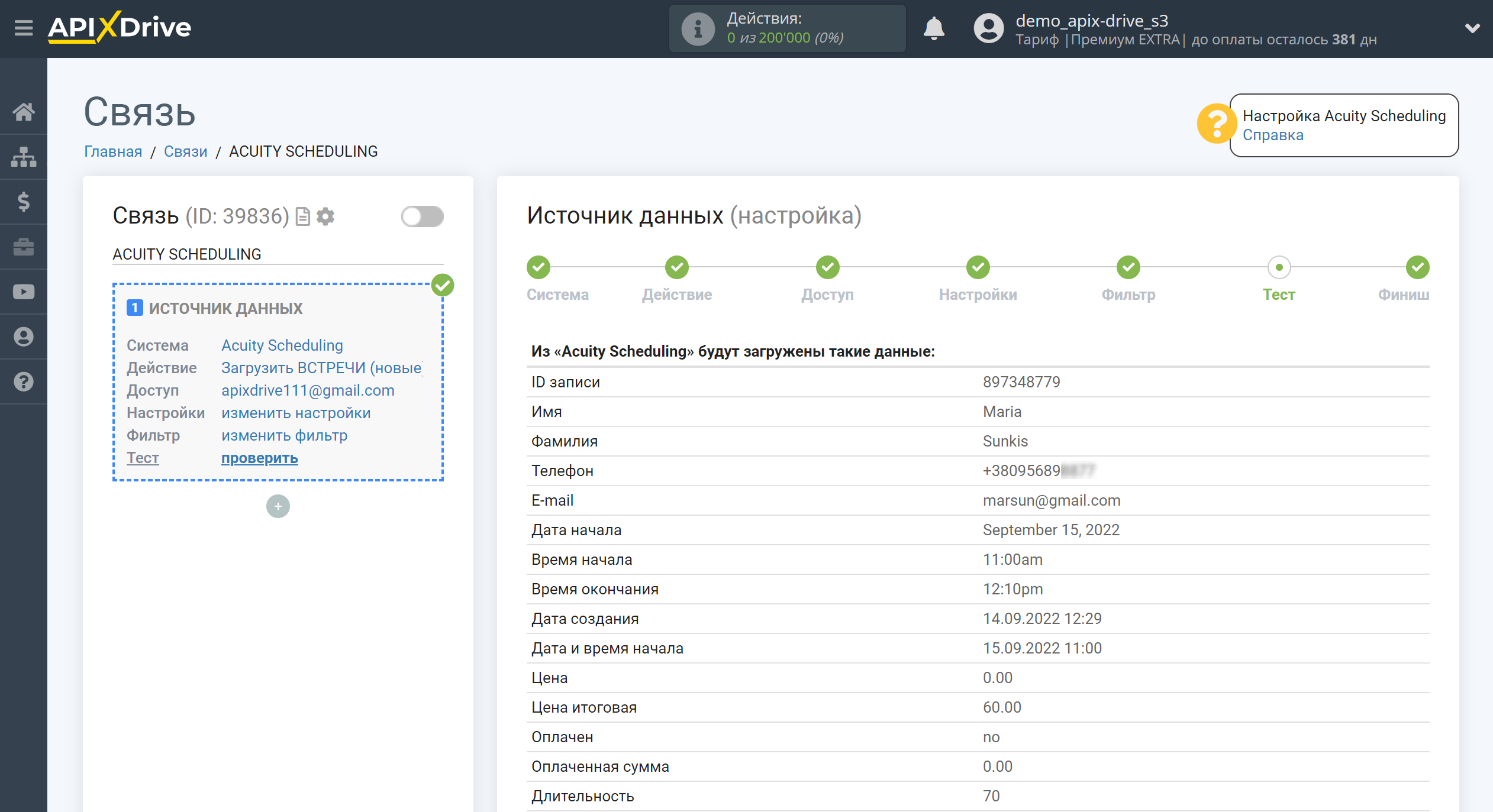Click the creation date 14.09.2022 12:29

pyautogui.click(x=1042, y=619)
